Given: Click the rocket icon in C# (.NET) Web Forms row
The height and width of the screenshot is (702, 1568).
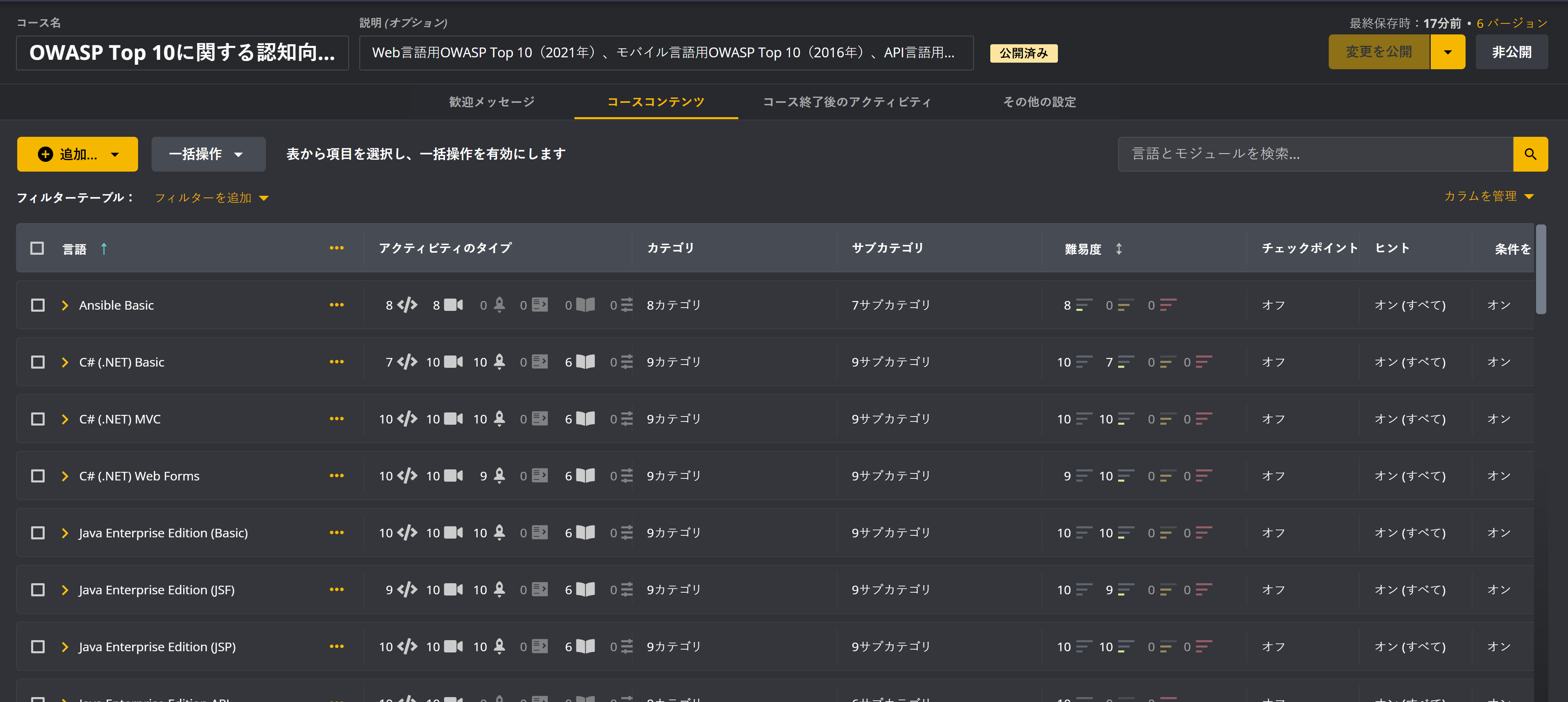Looking at the screenshot, I should [499, 475].
